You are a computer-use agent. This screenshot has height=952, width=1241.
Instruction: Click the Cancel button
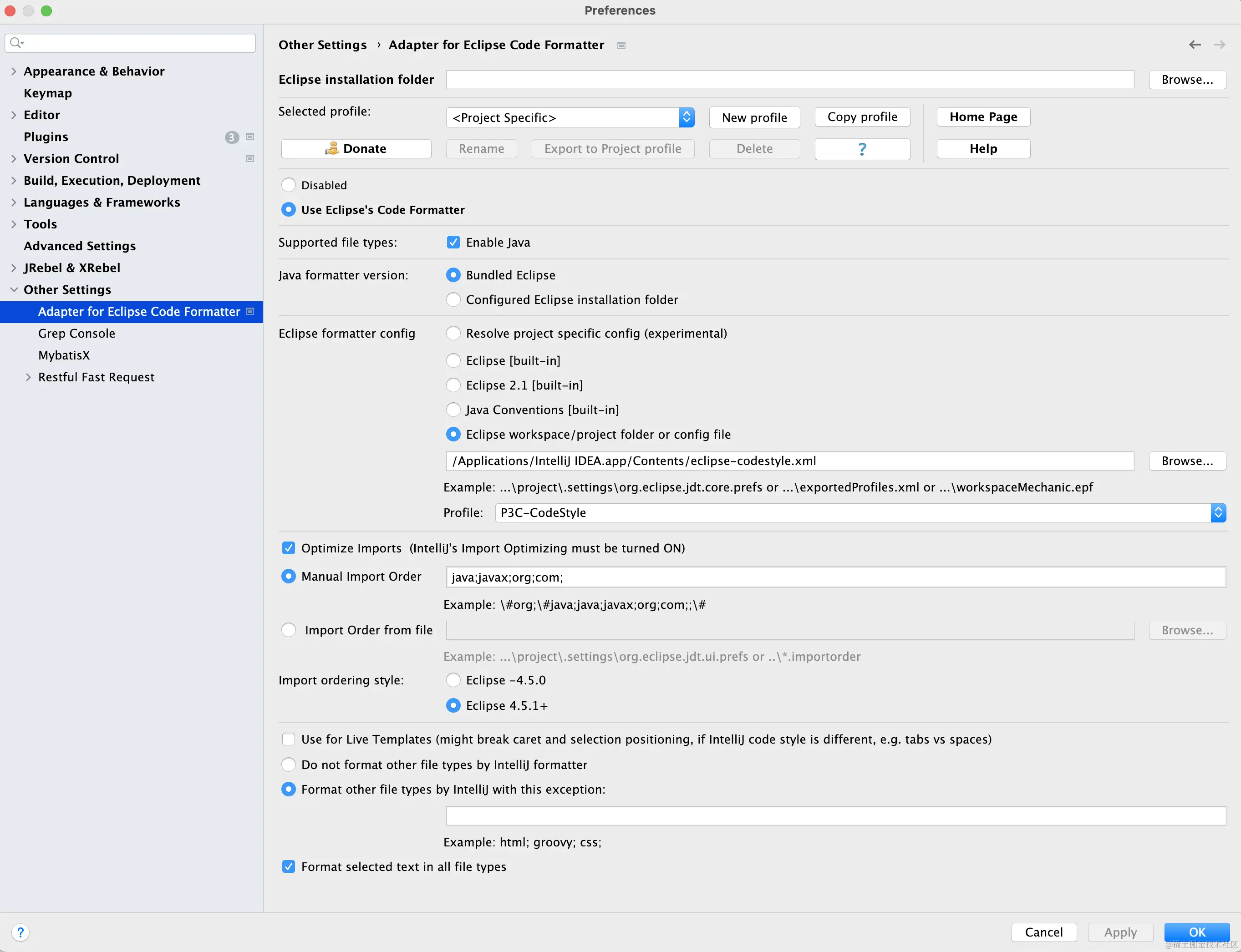point(1044,932)
